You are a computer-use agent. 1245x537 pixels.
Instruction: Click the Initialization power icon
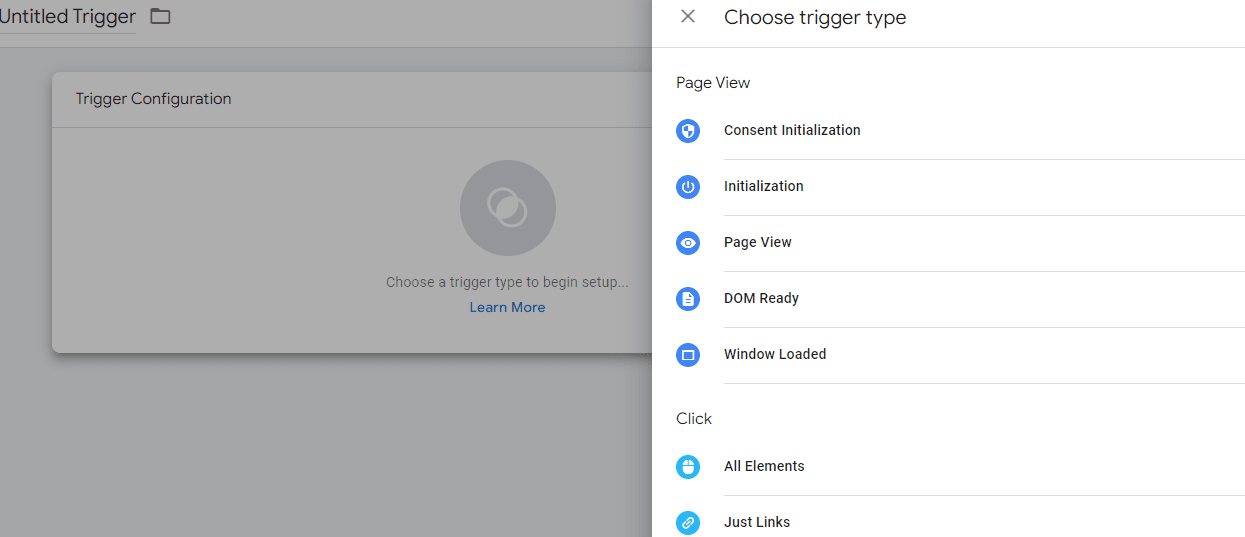(688, 187)
